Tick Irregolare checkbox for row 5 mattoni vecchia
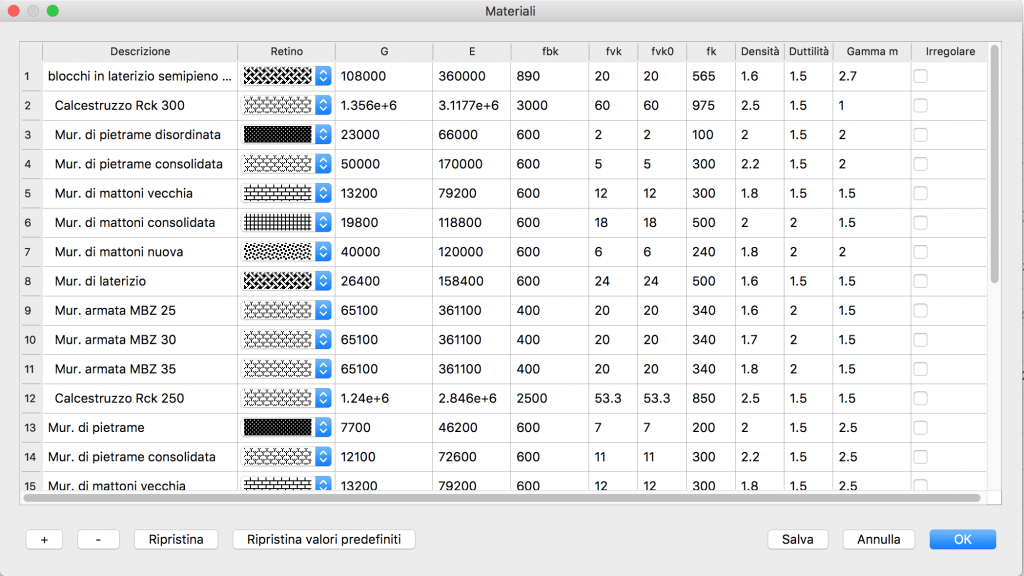Viewport: 1024px width, 576px height. [x=920, y=193]
